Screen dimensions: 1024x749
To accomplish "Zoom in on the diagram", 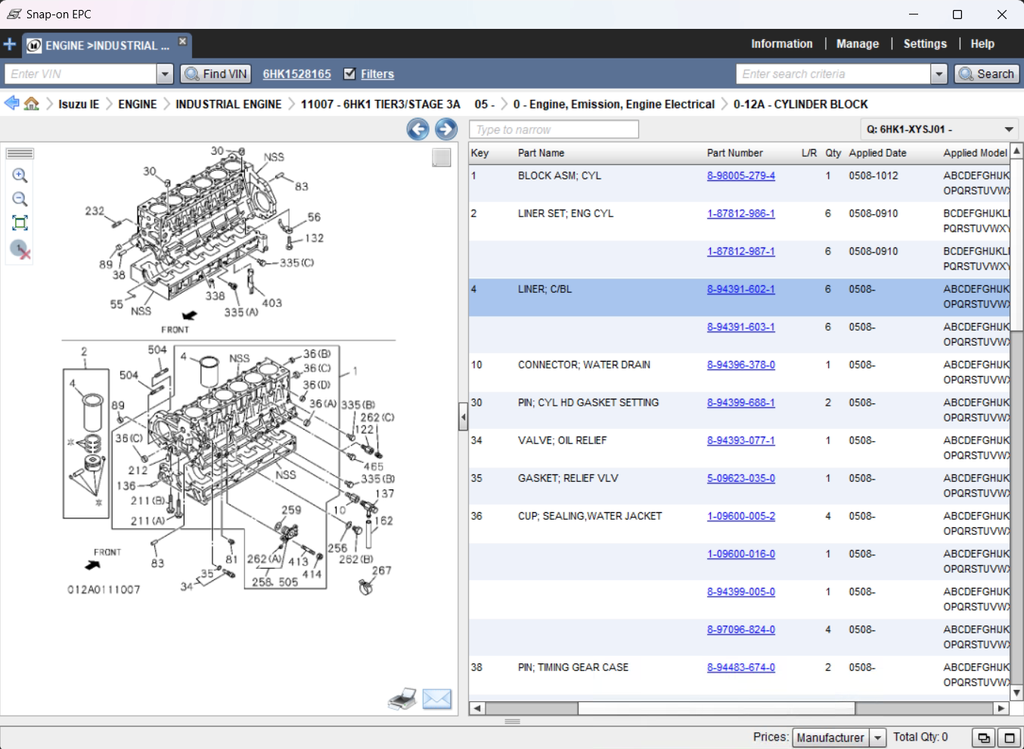I will tap(20, 175).
